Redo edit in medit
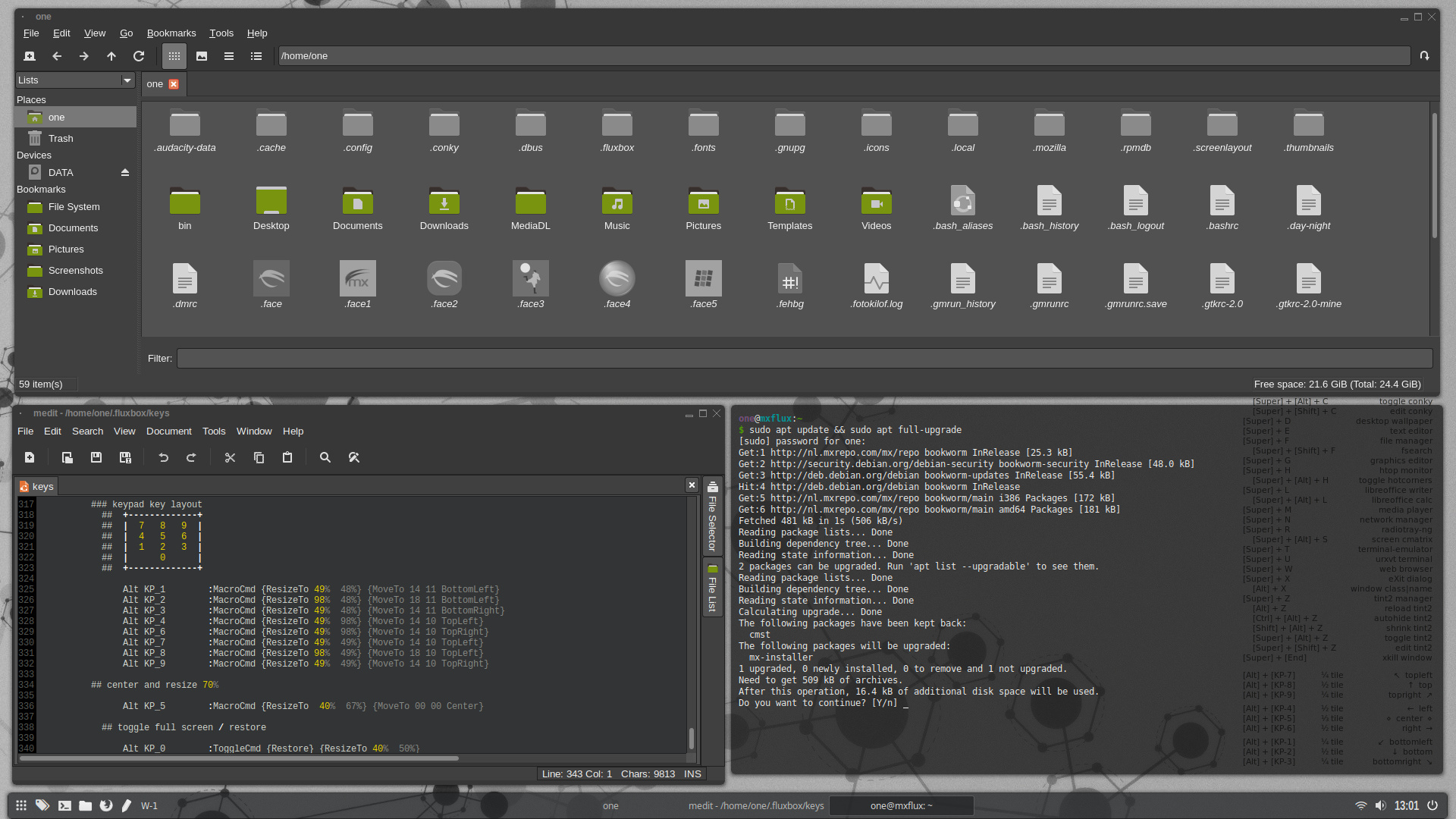 [192, 458]
